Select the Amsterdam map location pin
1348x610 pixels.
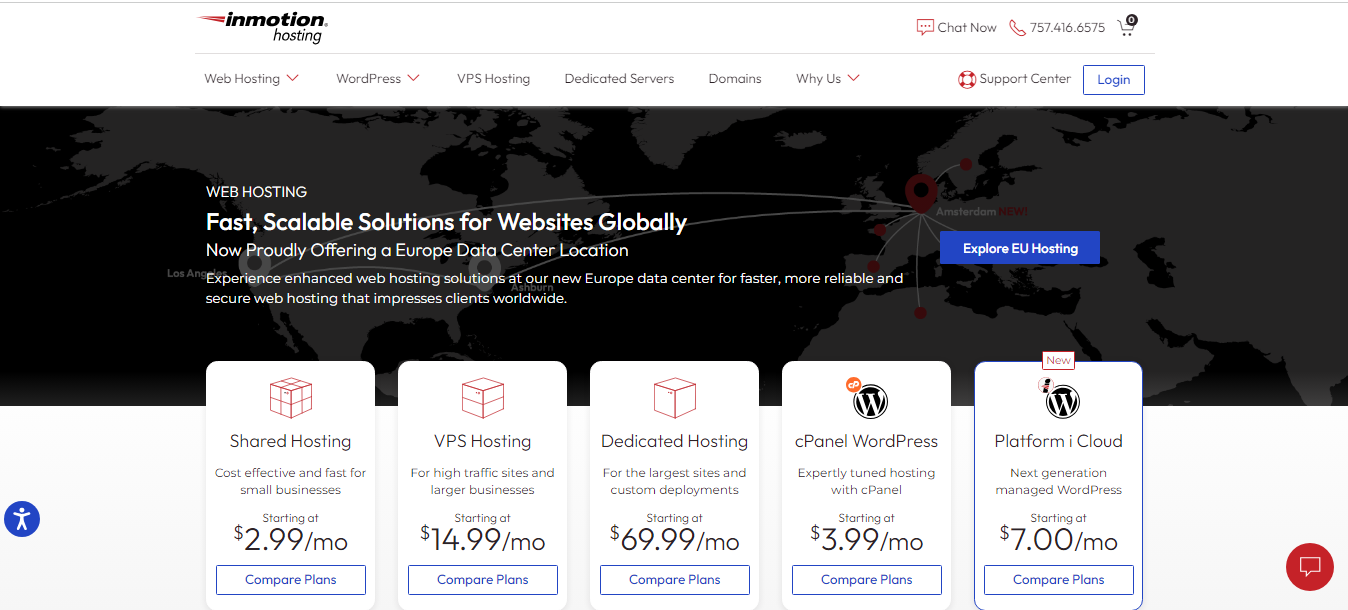pyautogui.click(x=918, y=189)
